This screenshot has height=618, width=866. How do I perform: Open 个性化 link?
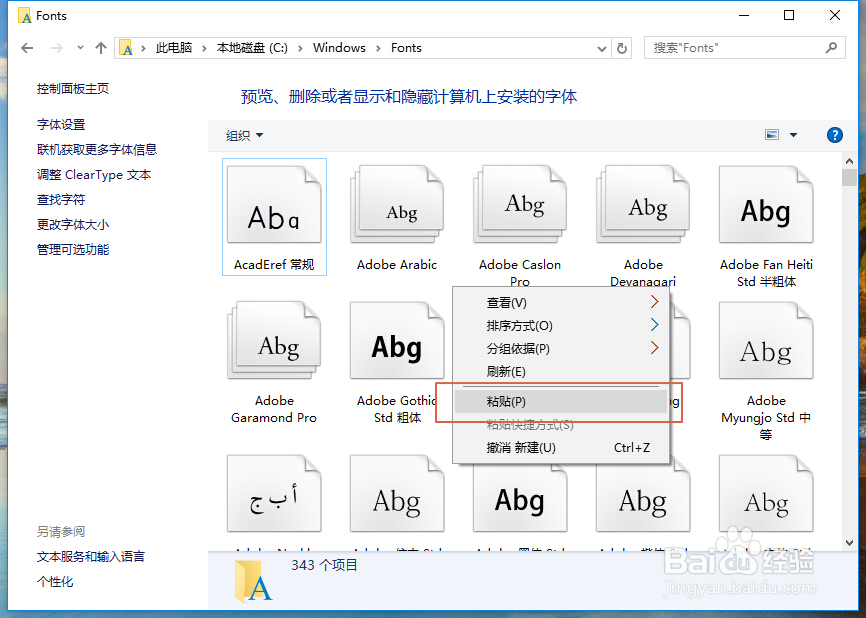coord(55,581)
